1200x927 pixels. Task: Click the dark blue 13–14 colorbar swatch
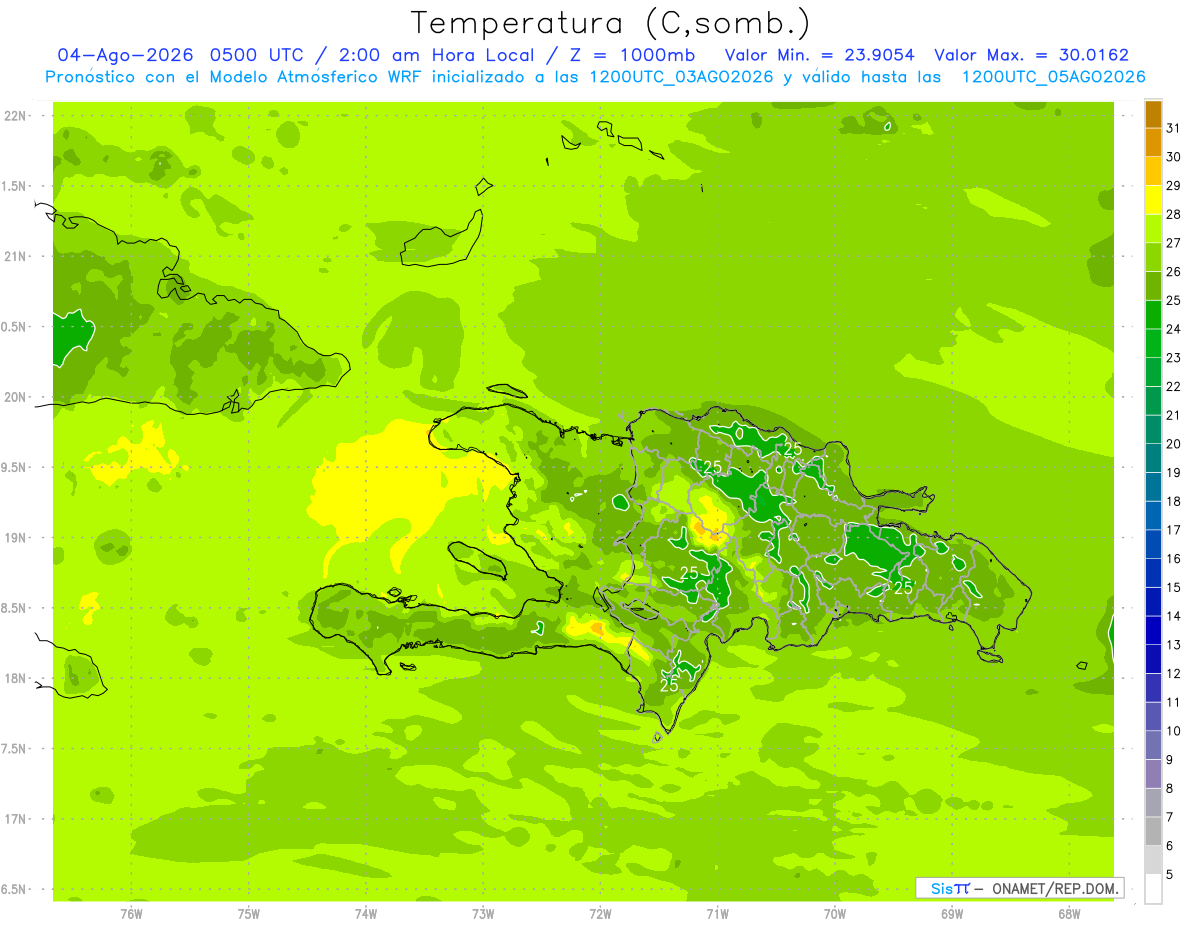click(1153, 631)
